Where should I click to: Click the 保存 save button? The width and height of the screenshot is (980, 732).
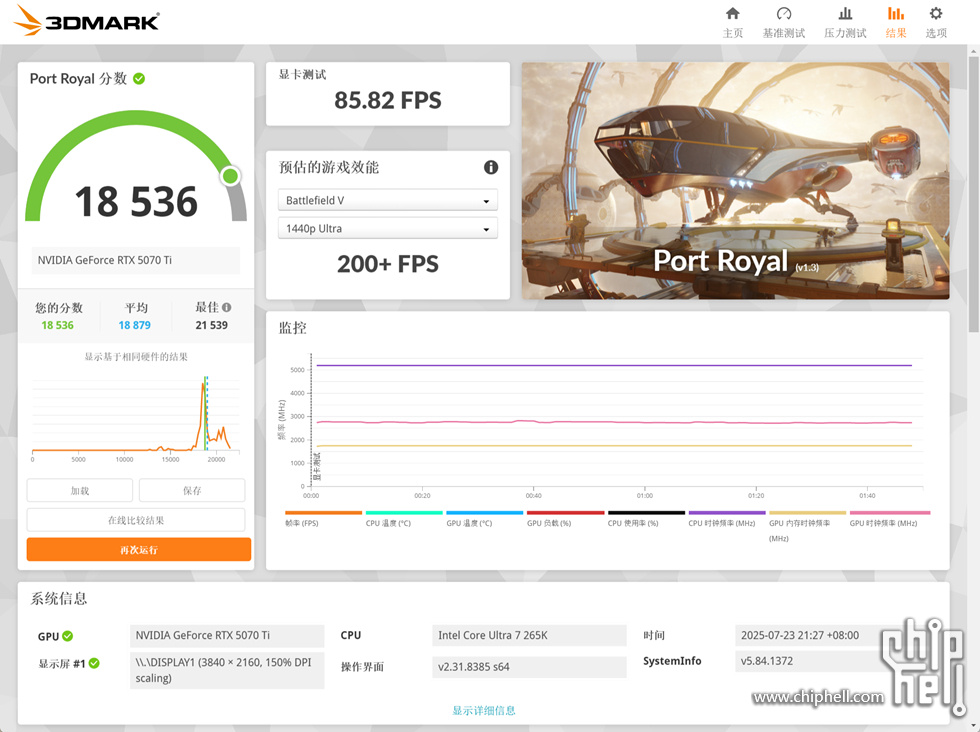coord(192,491)
